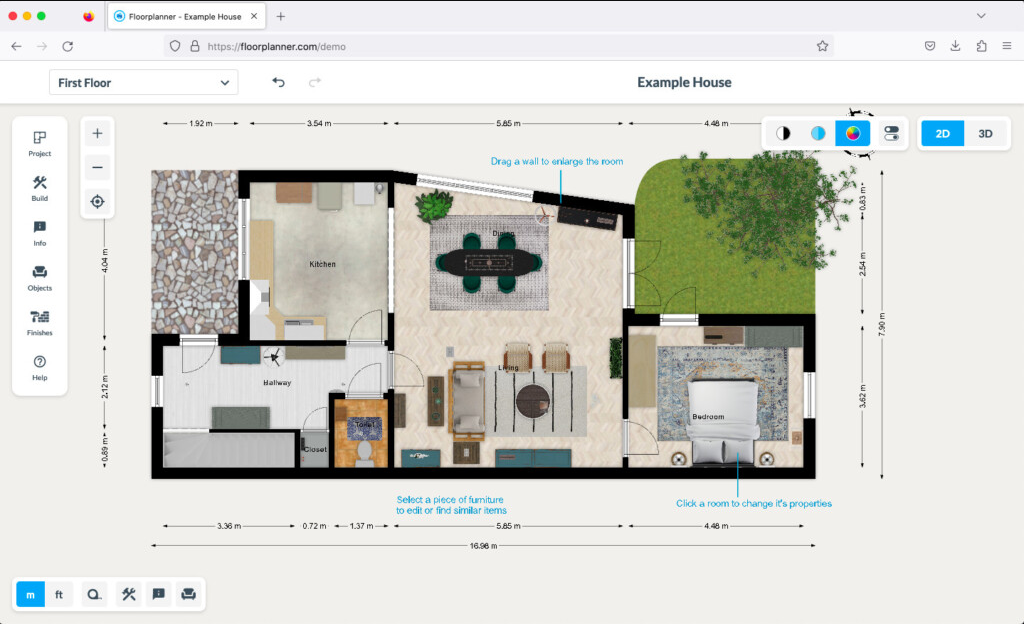1024x624 pixels.
Task: Select meters unit button
Action: pos(30,594)
